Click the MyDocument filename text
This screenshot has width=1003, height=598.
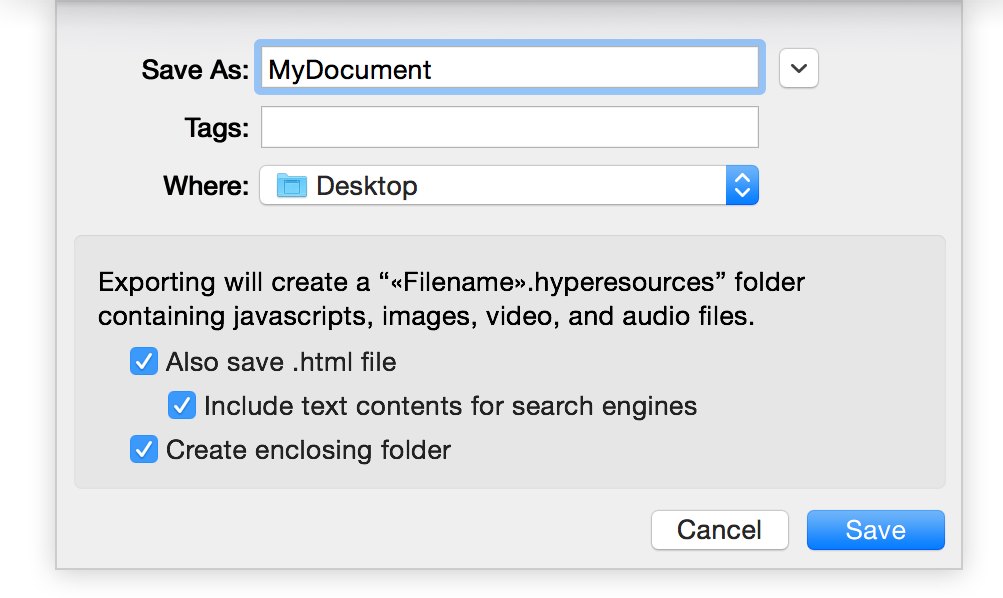coord(350,69)
